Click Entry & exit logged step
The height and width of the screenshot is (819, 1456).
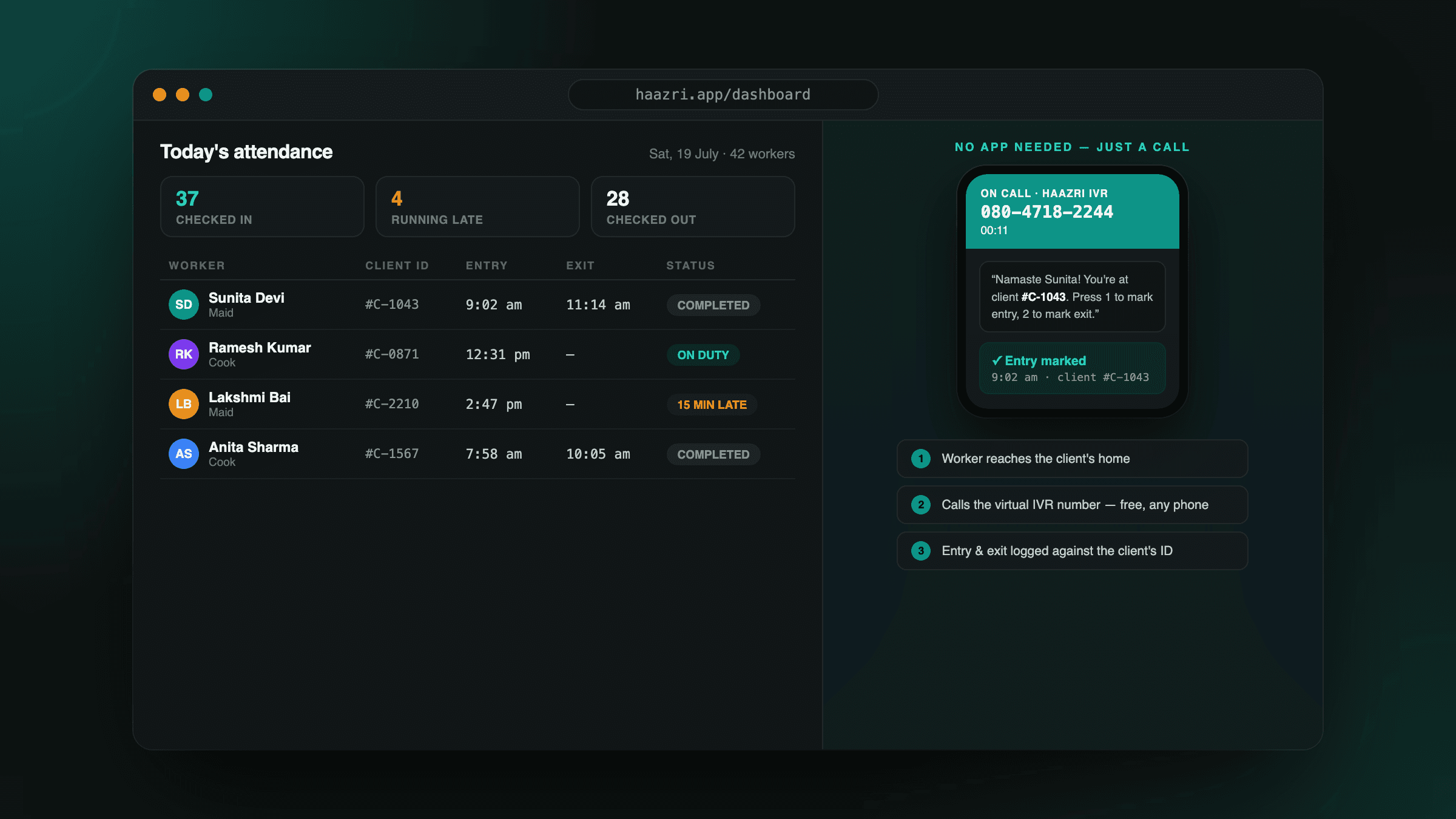(x=1072, y=551)
